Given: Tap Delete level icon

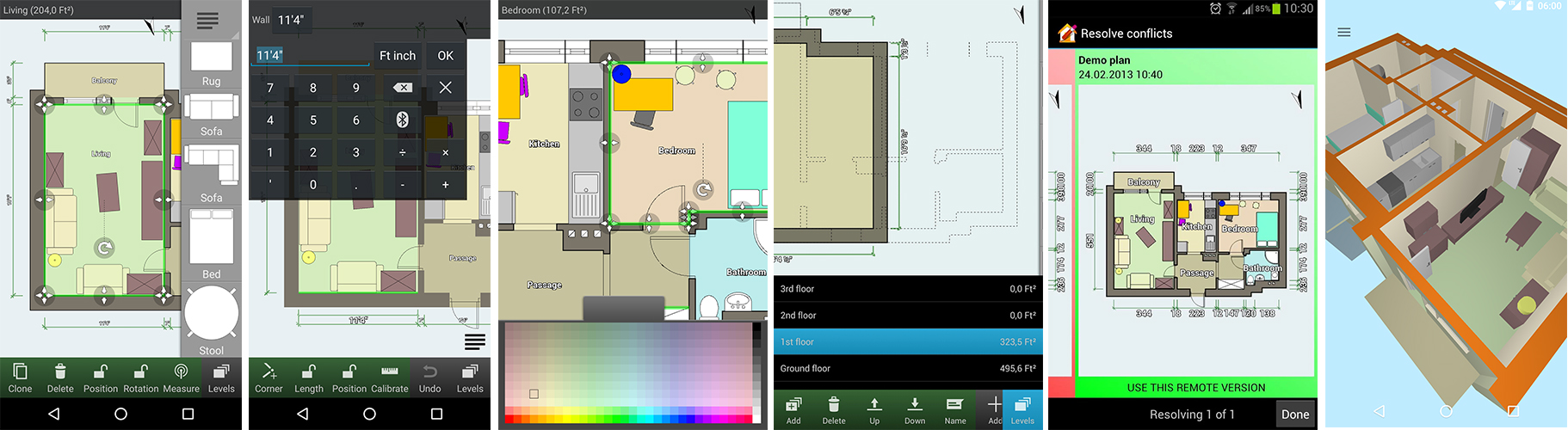Looking at the screenshot, I should click(x=833, y=409).
